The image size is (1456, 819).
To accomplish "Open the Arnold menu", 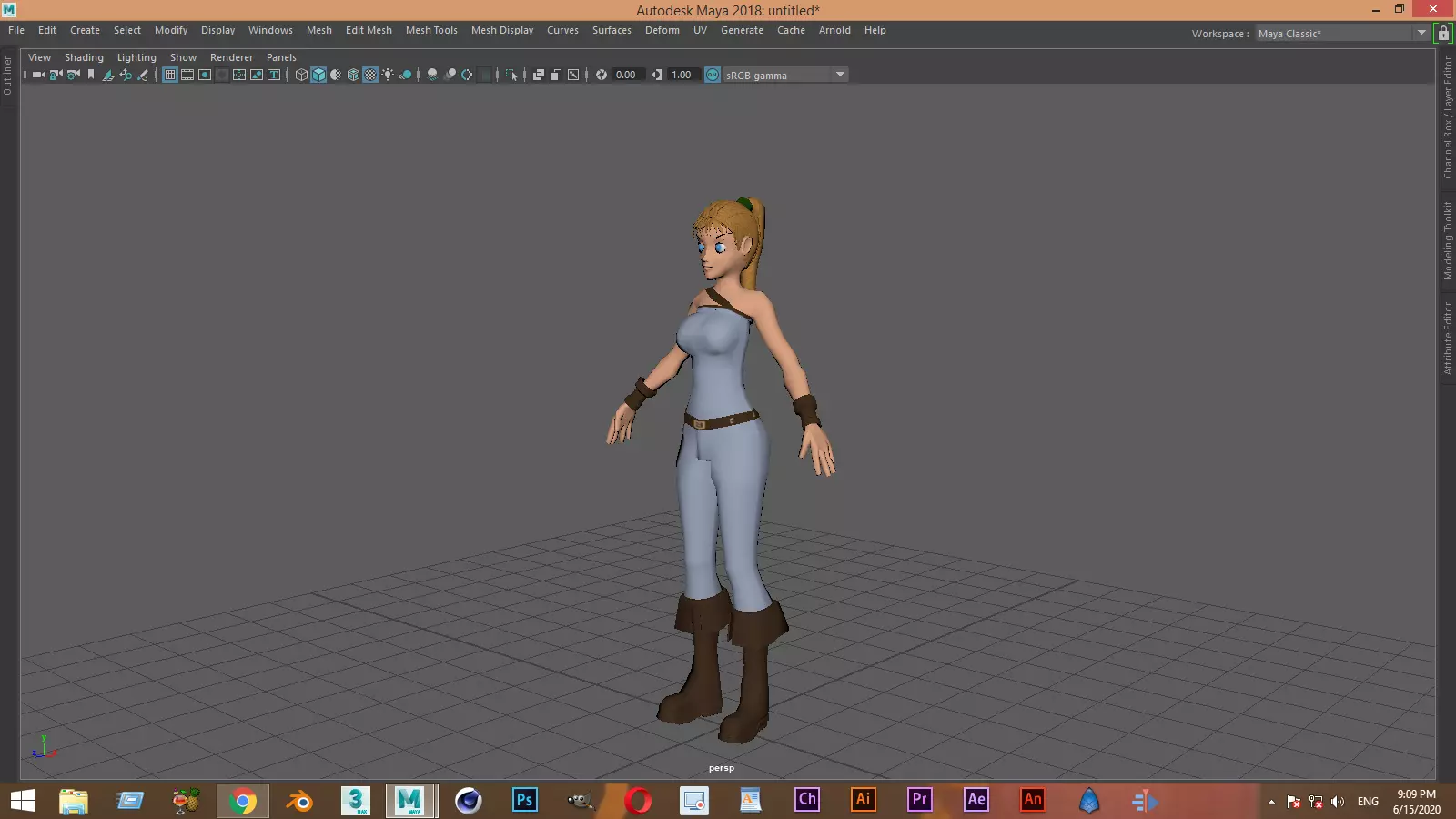I will (x=834, y=30).
